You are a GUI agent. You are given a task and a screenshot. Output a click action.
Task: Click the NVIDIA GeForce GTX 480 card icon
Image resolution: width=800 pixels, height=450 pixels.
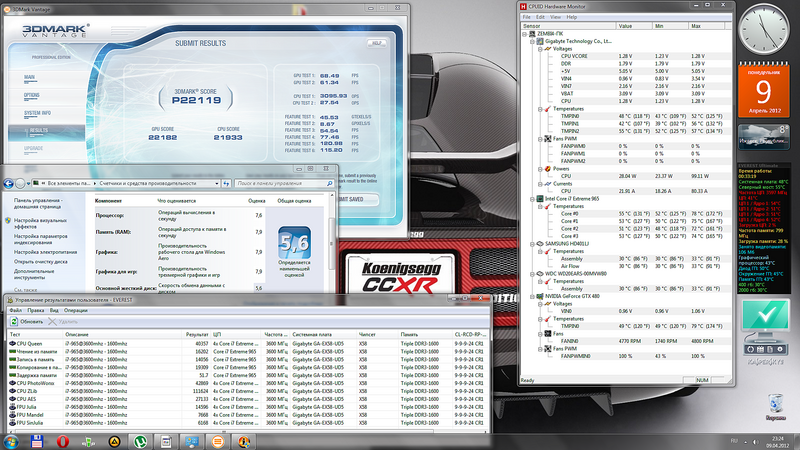[x=540, y=296]
